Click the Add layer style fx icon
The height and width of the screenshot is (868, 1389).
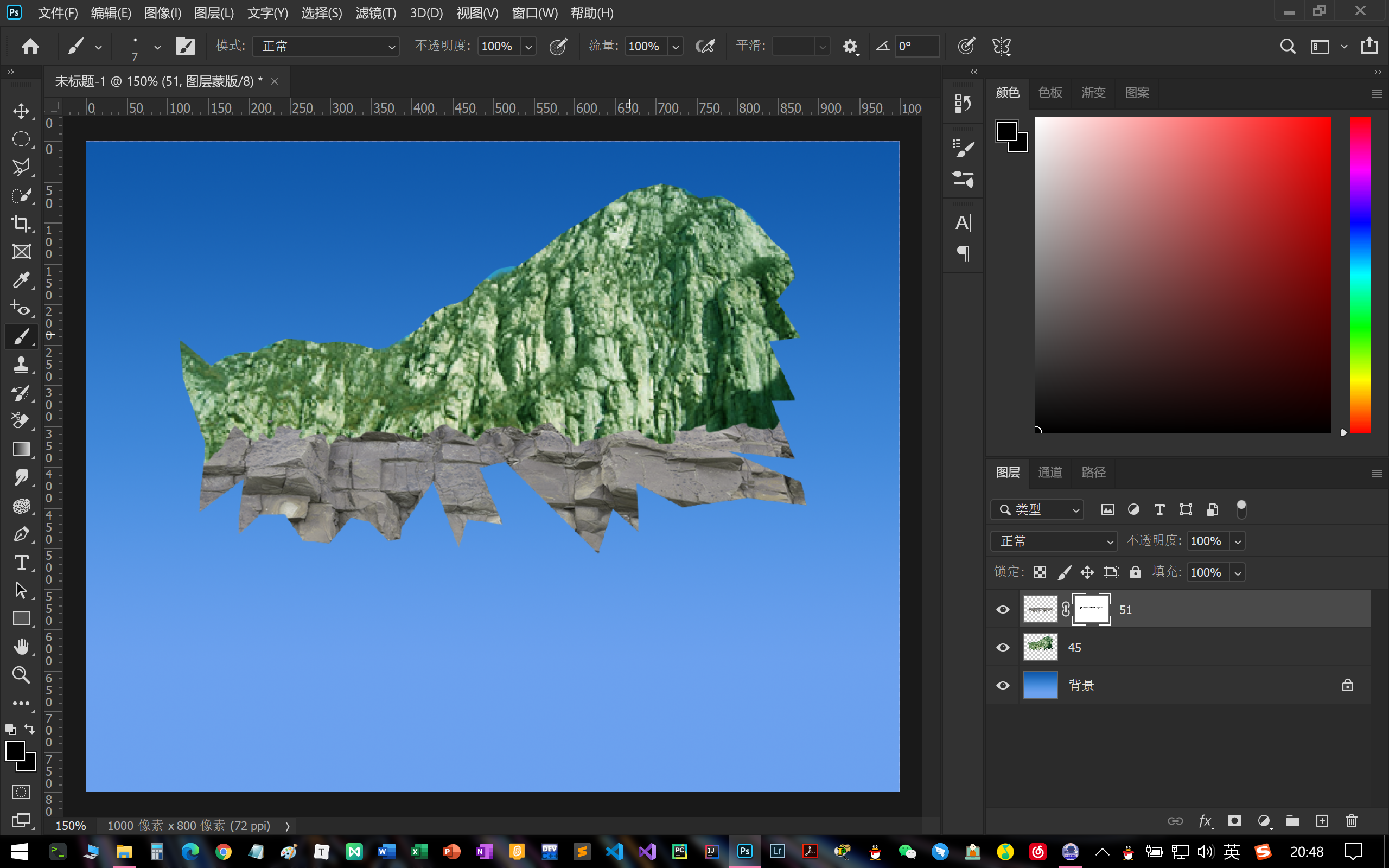click(x=1205, y=821)
